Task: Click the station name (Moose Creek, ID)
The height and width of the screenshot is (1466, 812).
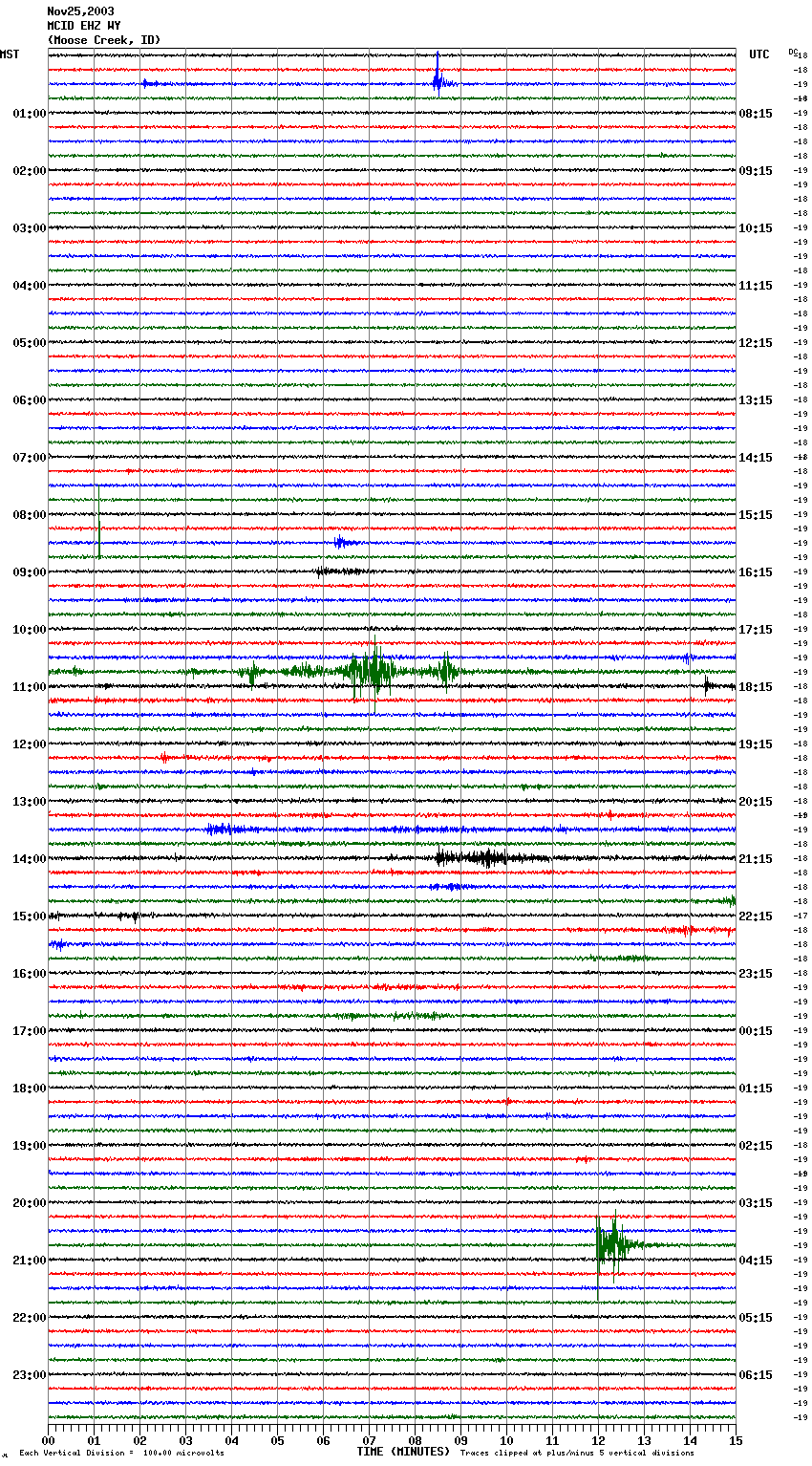Action: pyautogui.click(x=104, y=40)
